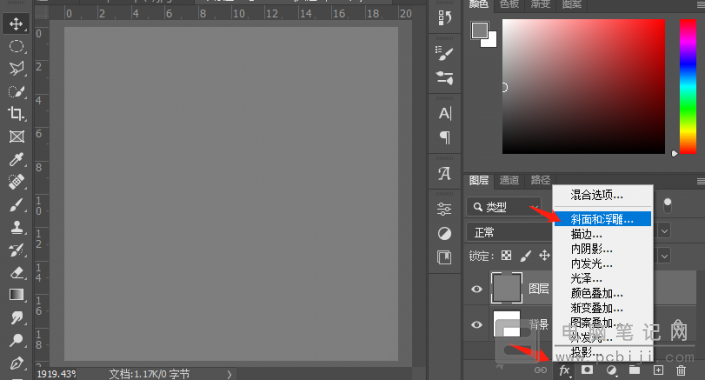
Task: Add a layer mask using mask icon
Action: pyautogui.click(x=587, y=370)
